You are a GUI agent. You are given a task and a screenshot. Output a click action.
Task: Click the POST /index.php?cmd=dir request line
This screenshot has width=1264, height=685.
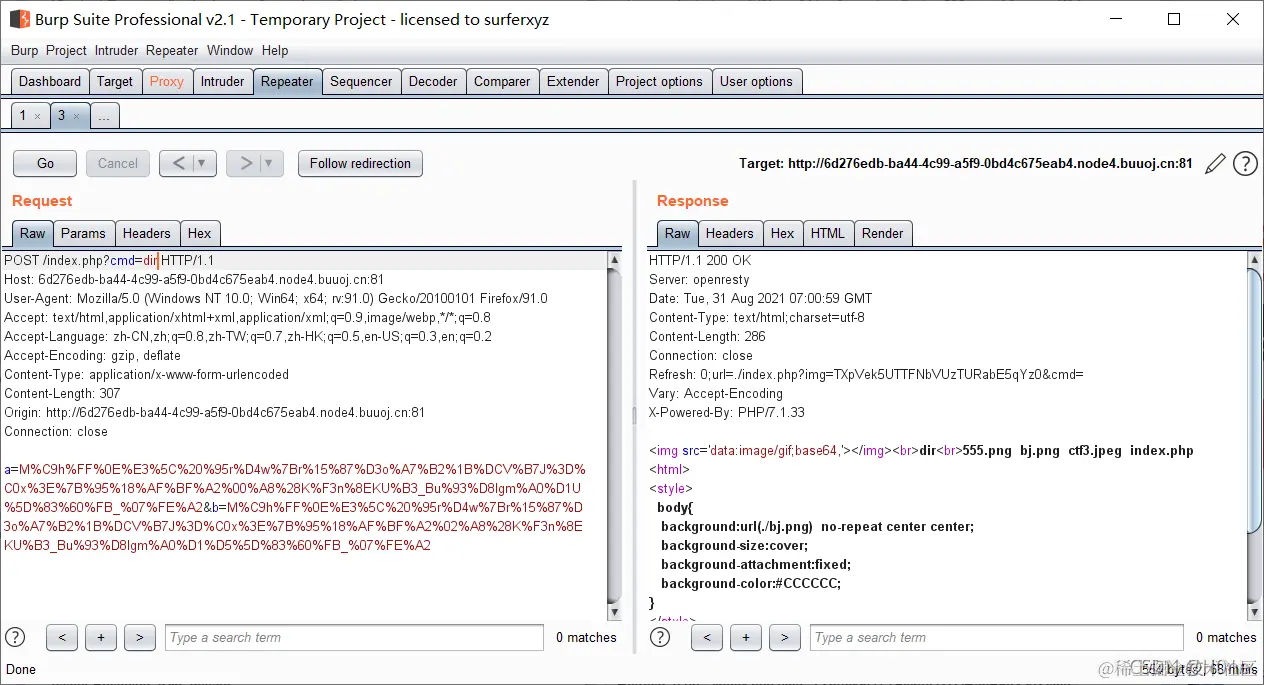[109, 260]
